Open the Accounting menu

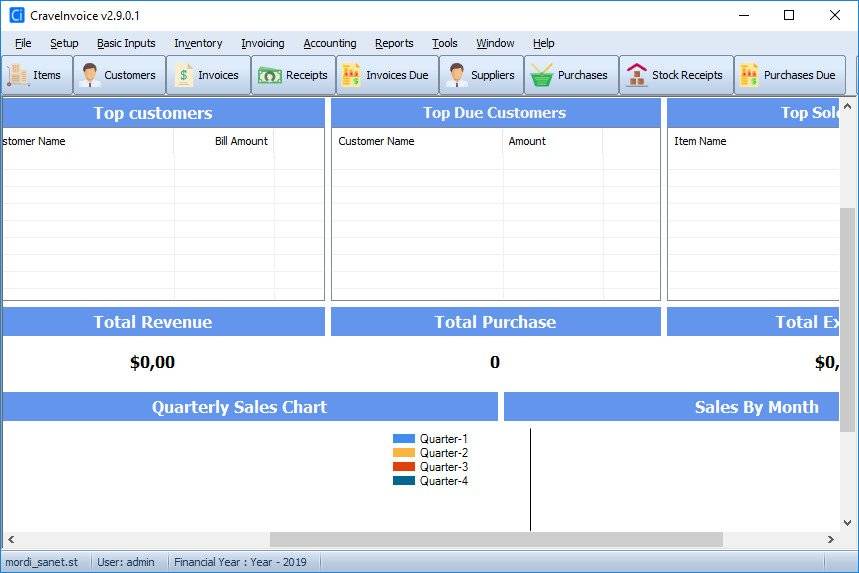click(x=330, y=43)
